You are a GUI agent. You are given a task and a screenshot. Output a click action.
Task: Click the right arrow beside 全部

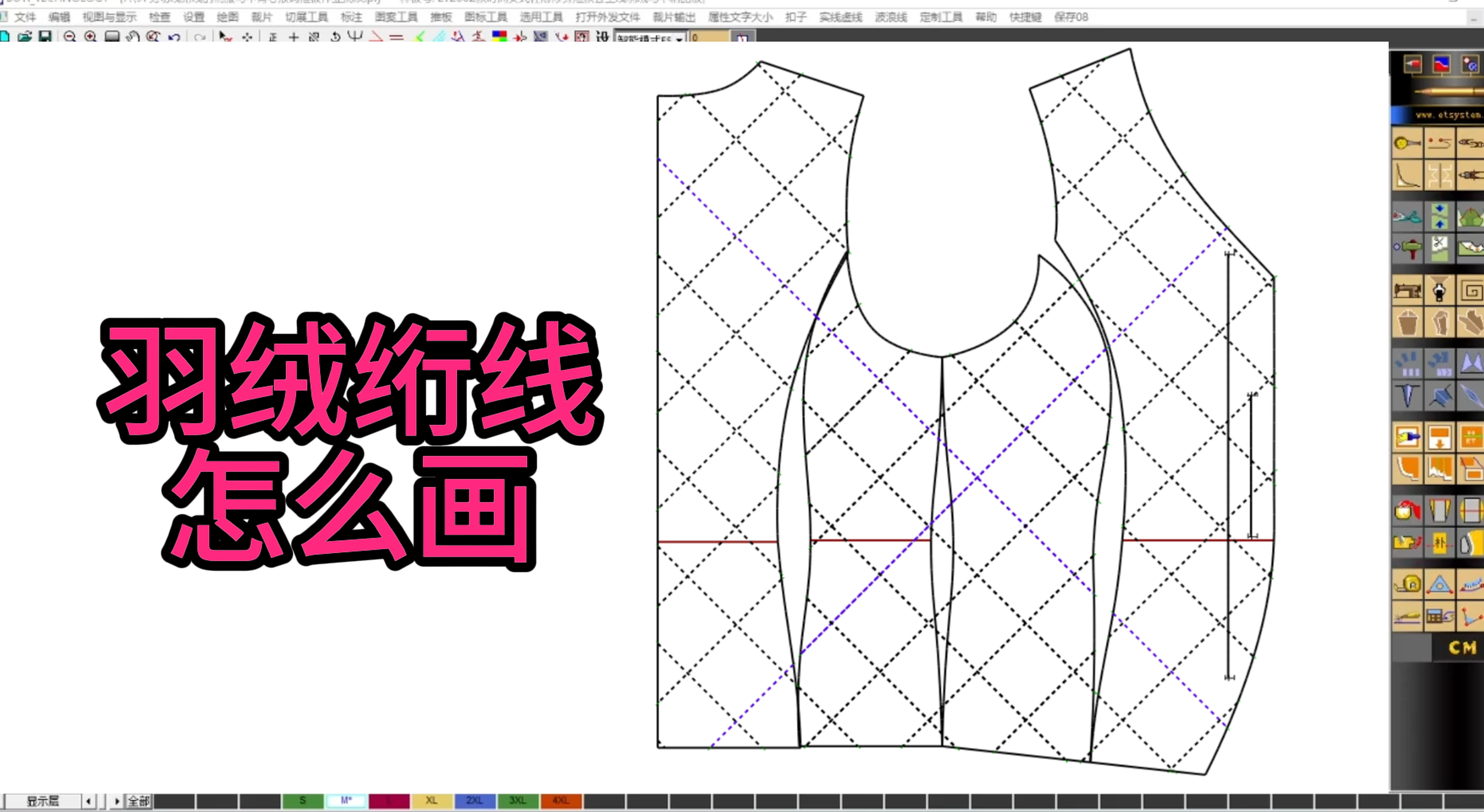[x=116, y=801]
